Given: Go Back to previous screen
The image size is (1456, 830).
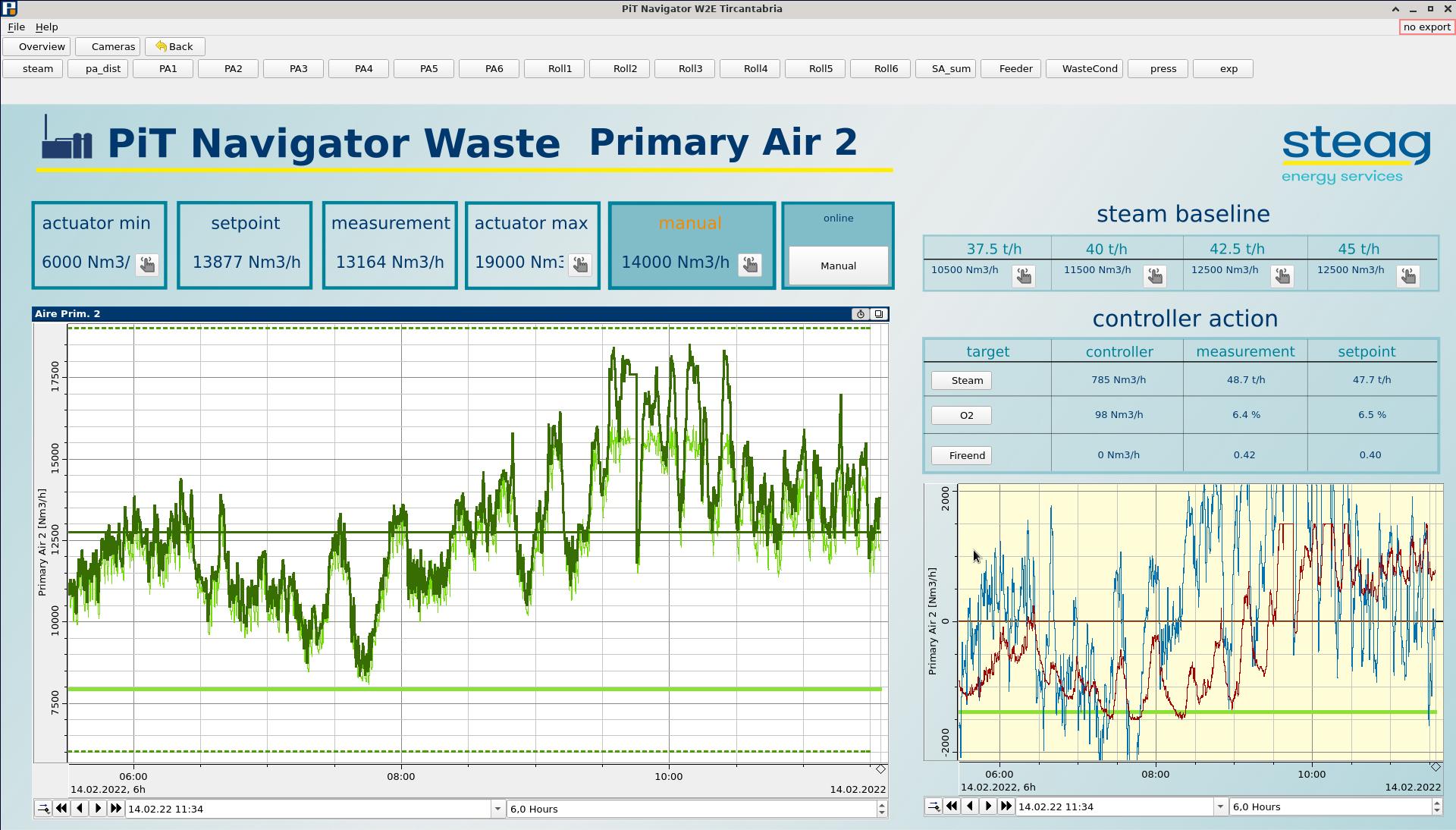Looking at the screenshot, I should pyautogui.click(x=174, y=47).
